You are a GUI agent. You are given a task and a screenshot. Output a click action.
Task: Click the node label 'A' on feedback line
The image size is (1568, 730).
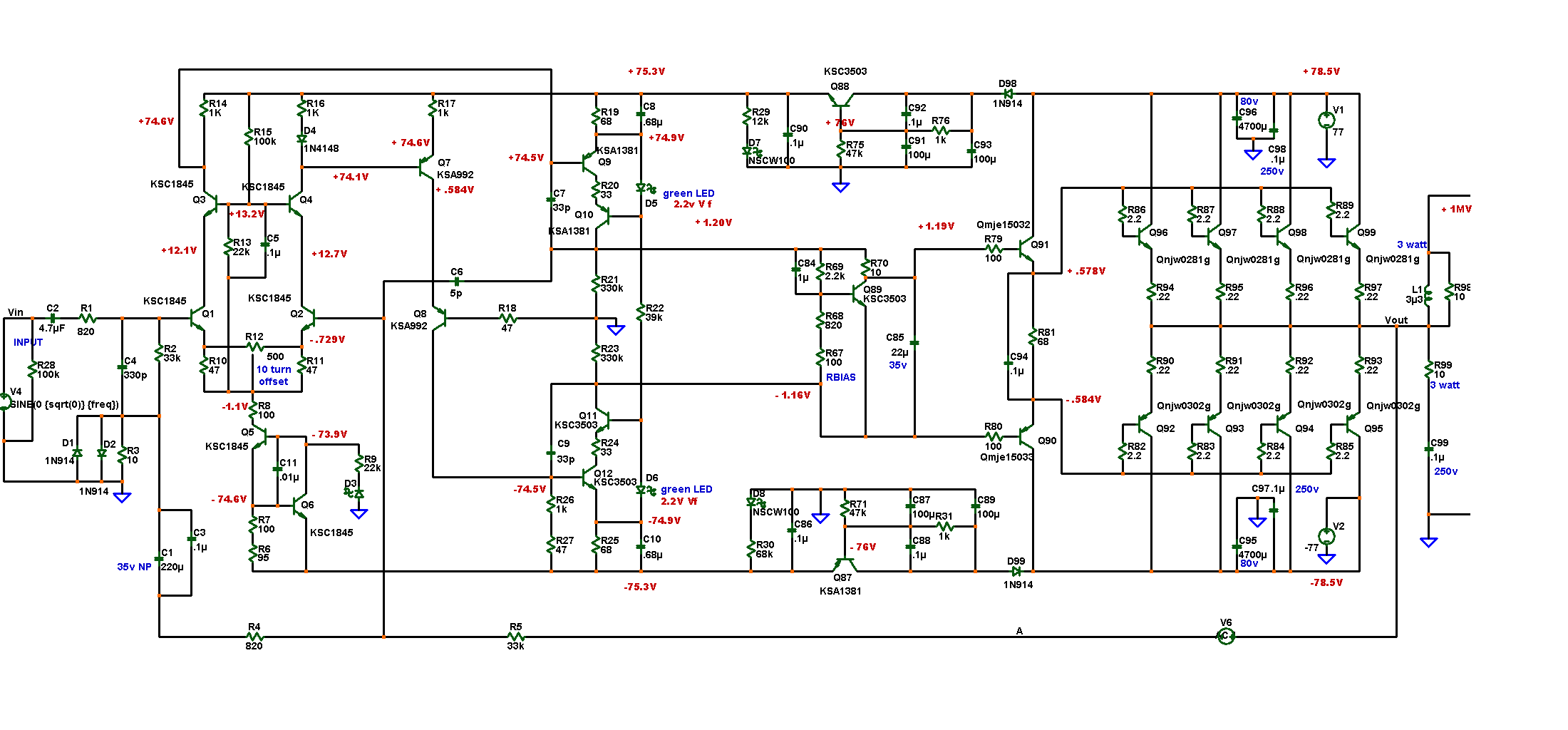coord(1019,631)
